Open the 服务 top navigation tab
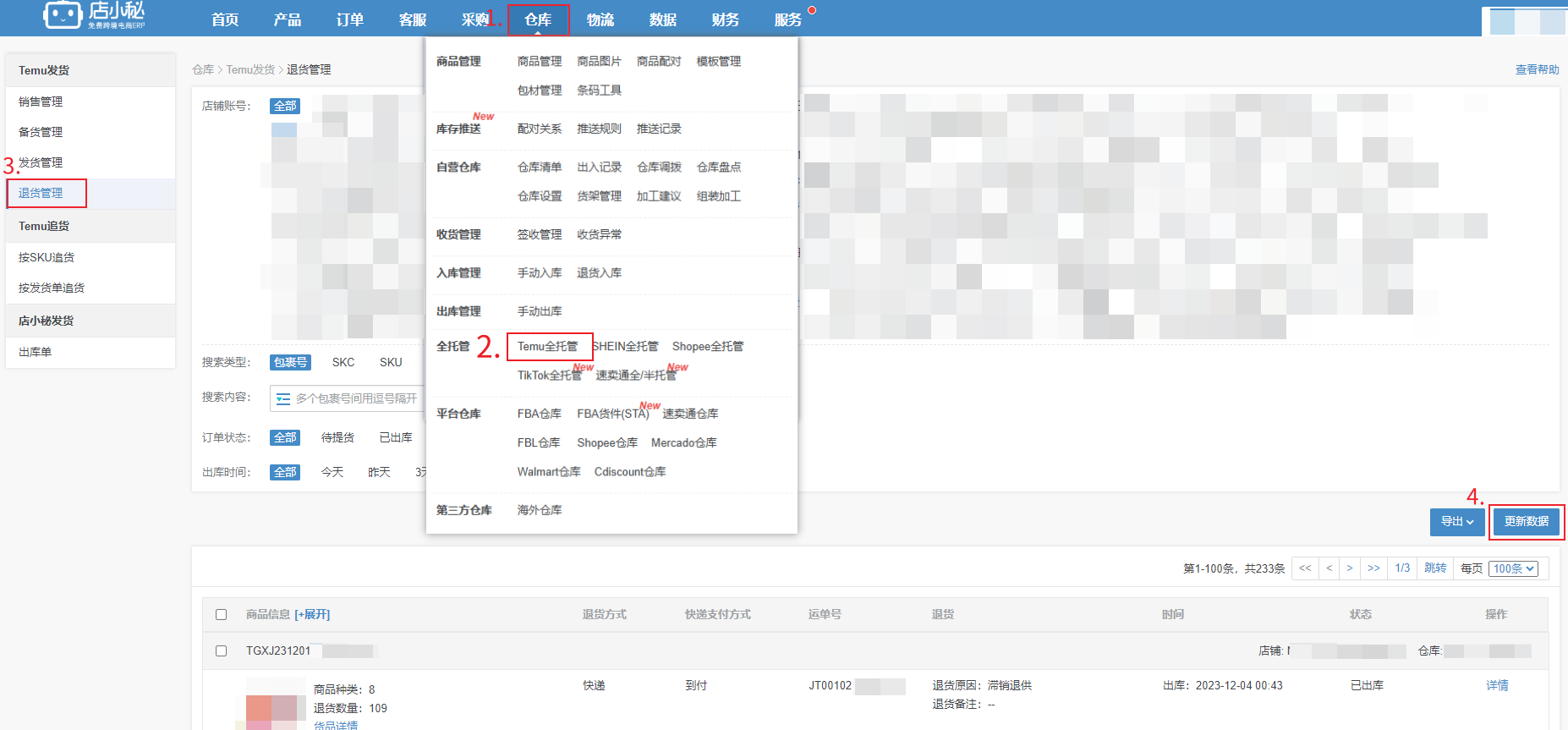This screenshot has width=1568, height=730. pos(788,19)
